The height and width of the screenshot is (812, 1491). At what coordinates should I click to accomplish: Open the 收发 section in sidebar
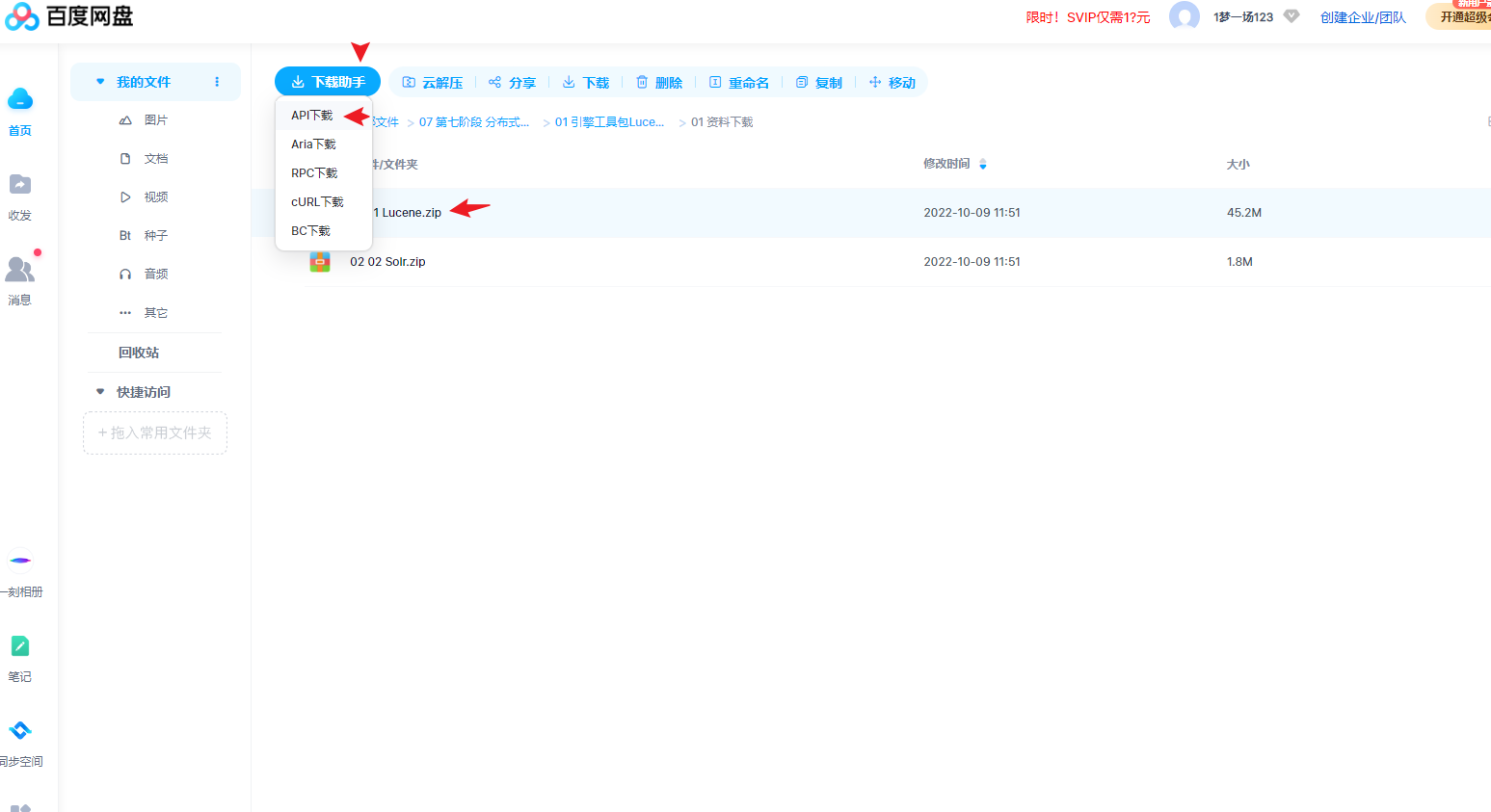coord(20,196)
